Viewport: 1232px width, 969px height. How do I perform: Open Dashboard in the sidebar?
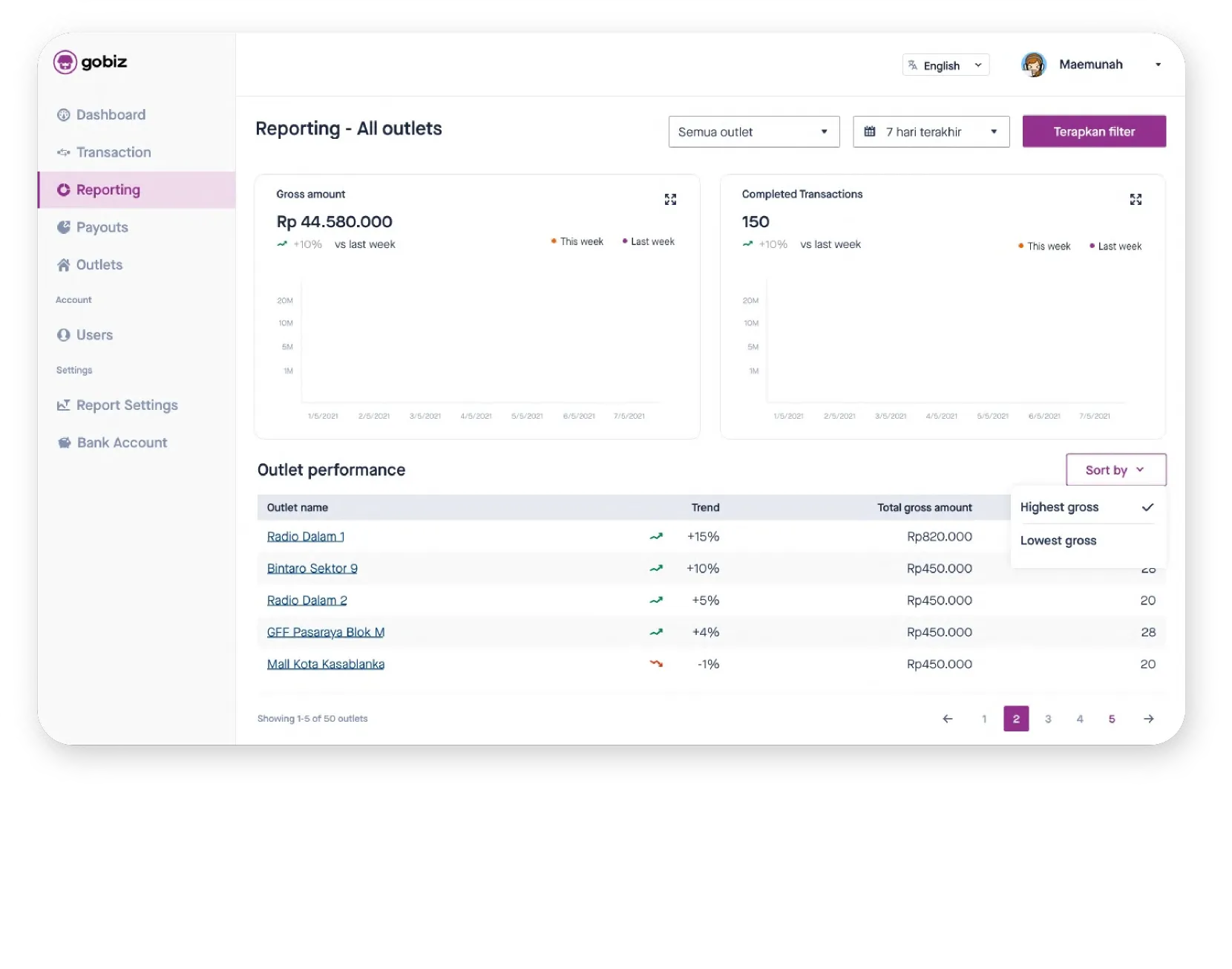(111, 115)
